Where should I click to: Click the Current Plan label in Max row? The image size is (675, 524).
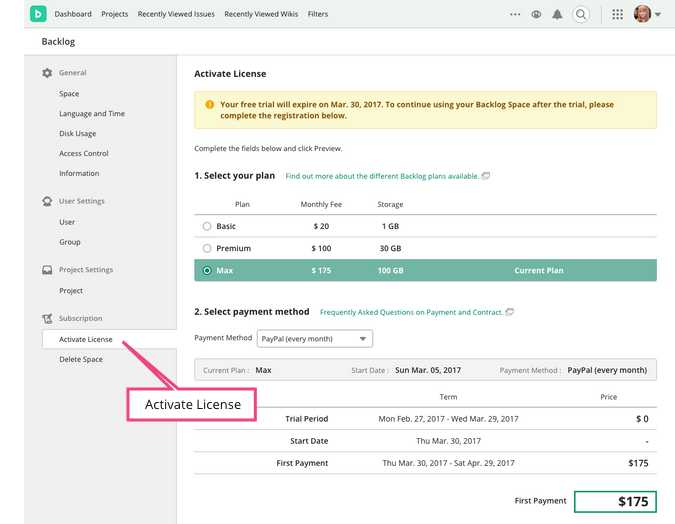tap(539, 270)
